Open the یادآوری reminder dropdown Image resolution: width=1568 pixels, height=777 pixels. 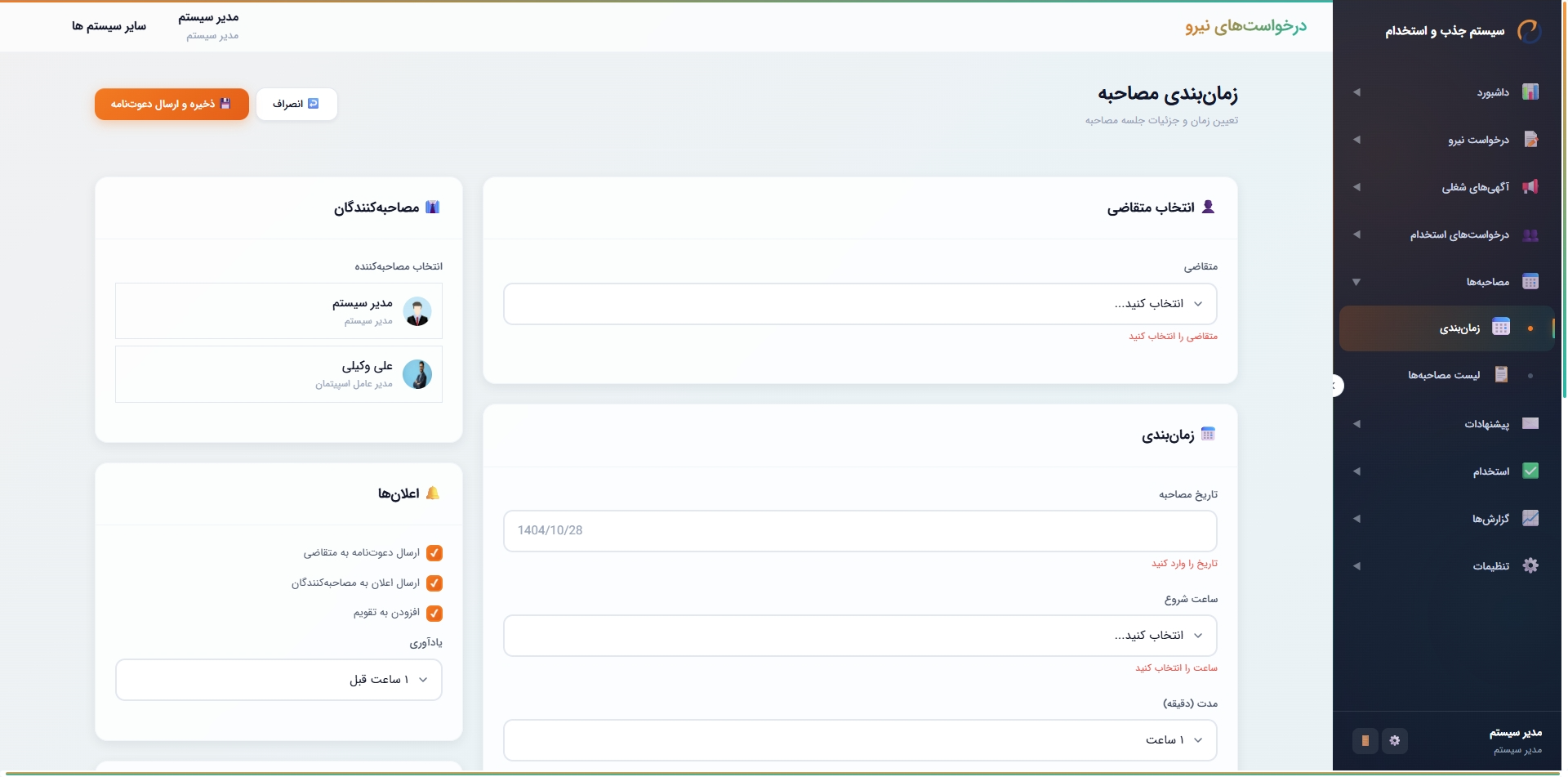tap(278, 680)
